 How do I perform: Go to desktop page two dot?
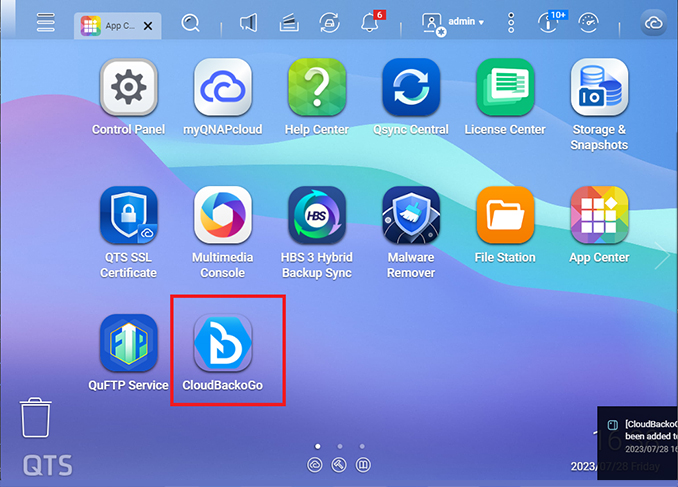point(340,446)
